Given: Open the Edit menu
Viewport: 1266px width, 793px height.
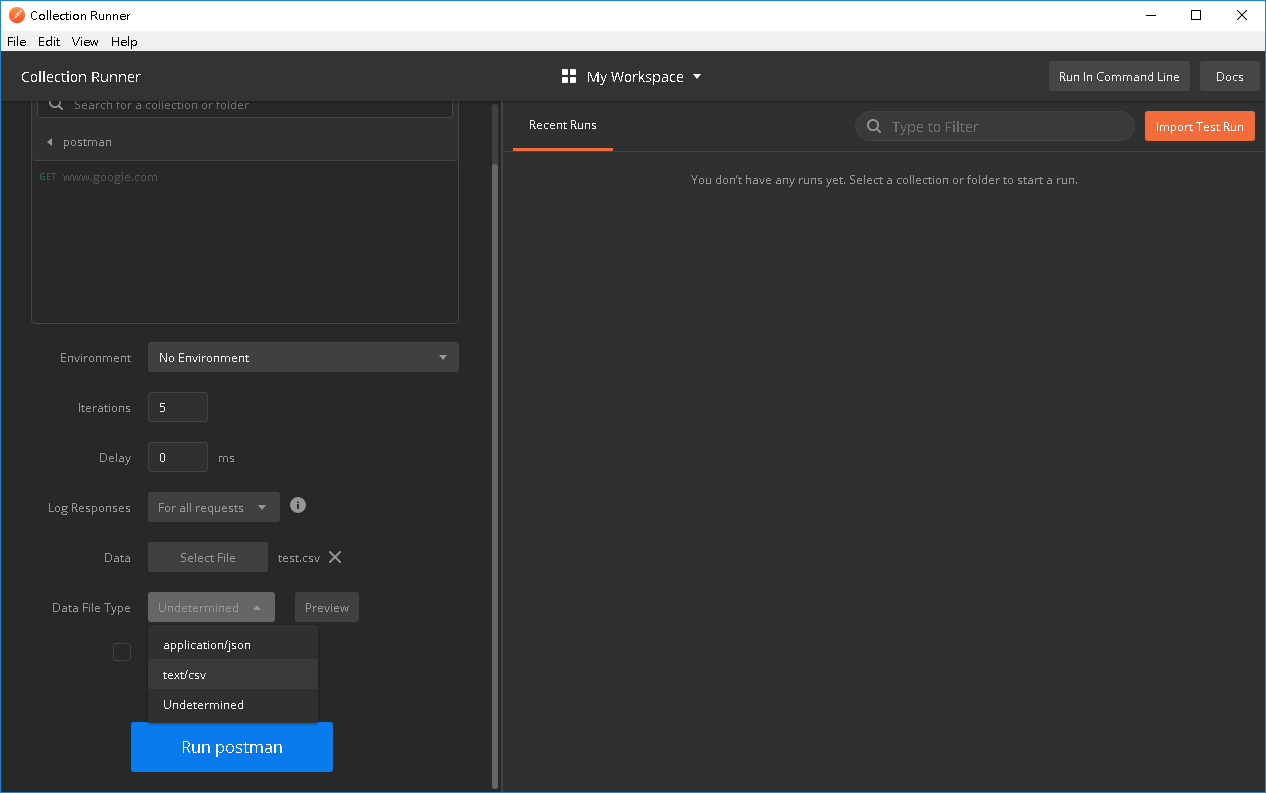Looking at the screenshot, I should tap(49, 42).
